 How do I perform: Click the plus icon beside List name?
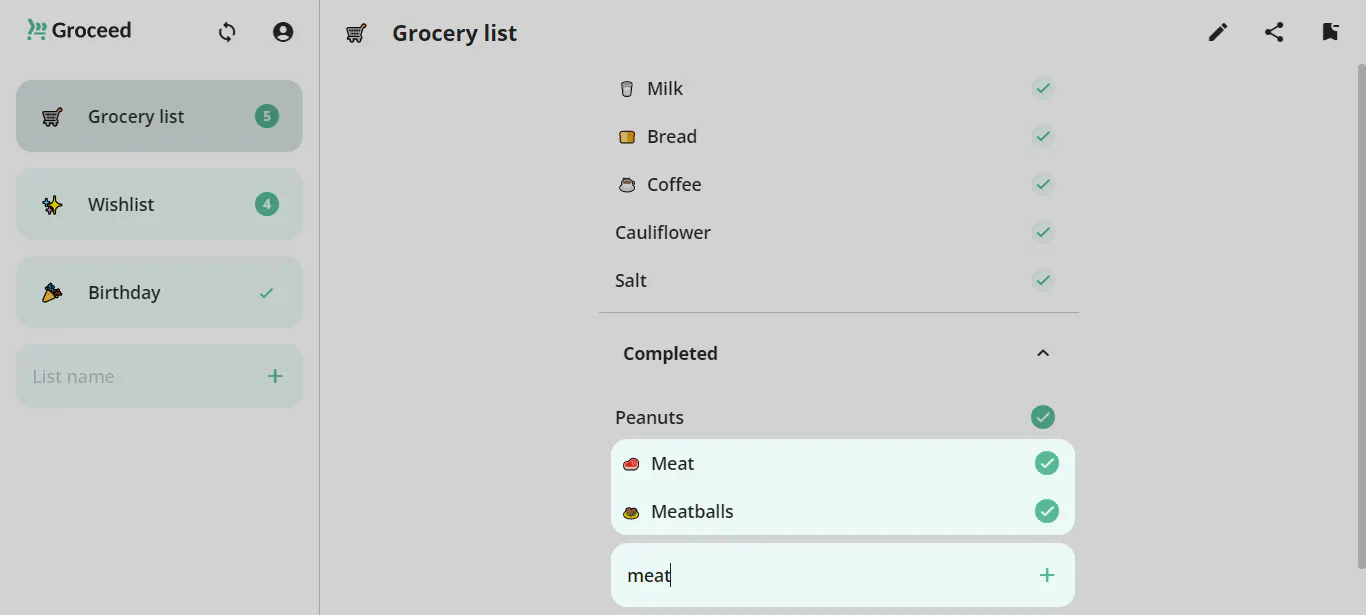pos(275,376)
